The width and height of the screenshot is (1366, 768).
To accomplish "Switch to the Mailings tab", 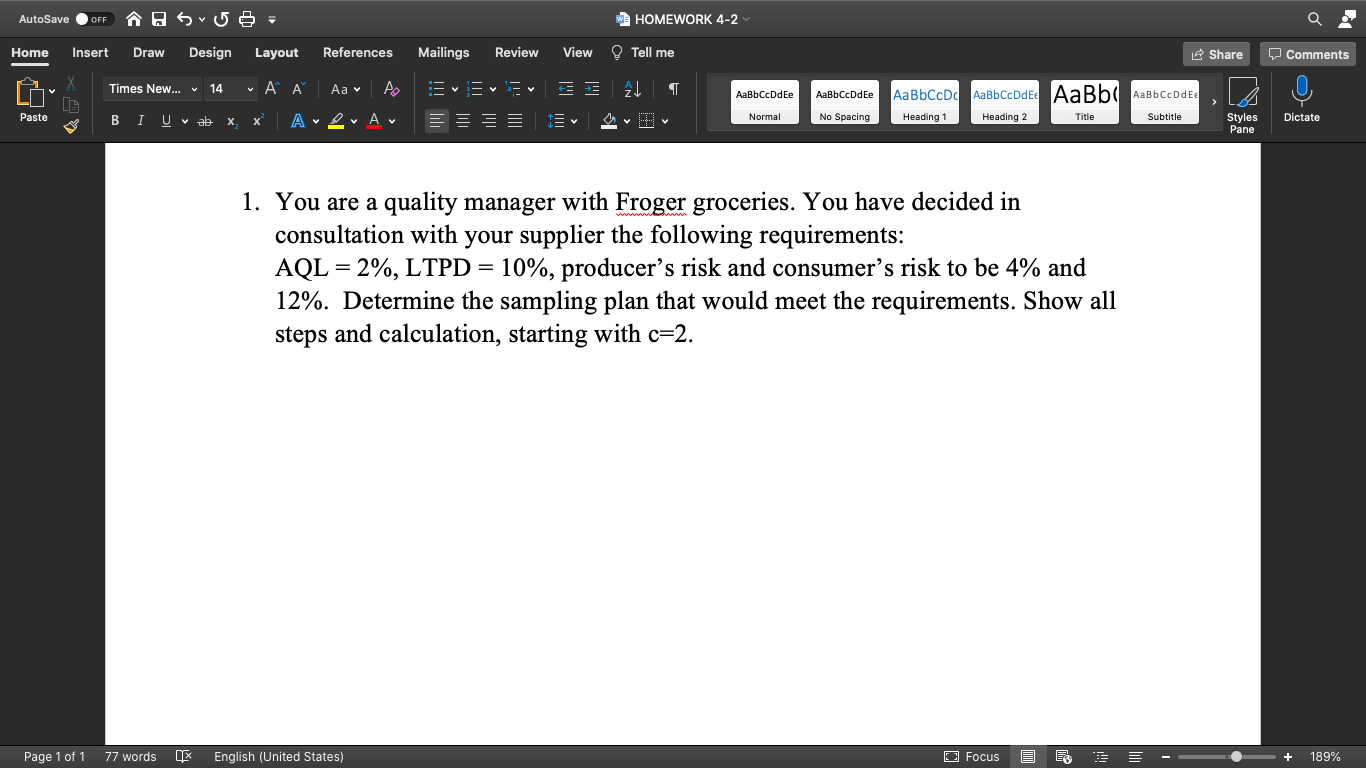I will click(x=444, y=53).
